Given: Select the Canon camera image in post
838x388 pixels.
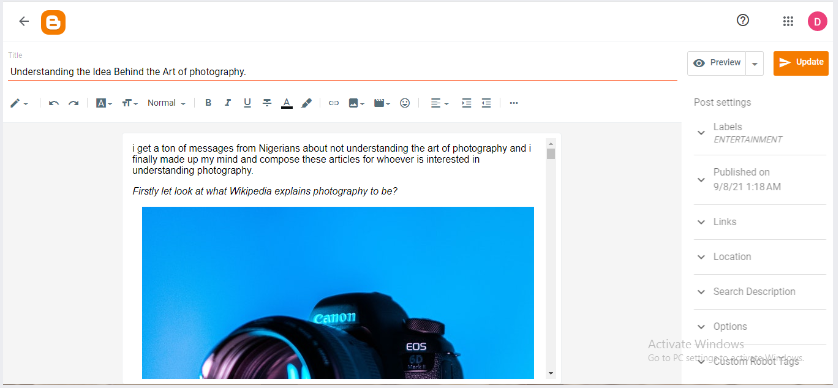Looking at the screenshot, I should tap(338, 293).
